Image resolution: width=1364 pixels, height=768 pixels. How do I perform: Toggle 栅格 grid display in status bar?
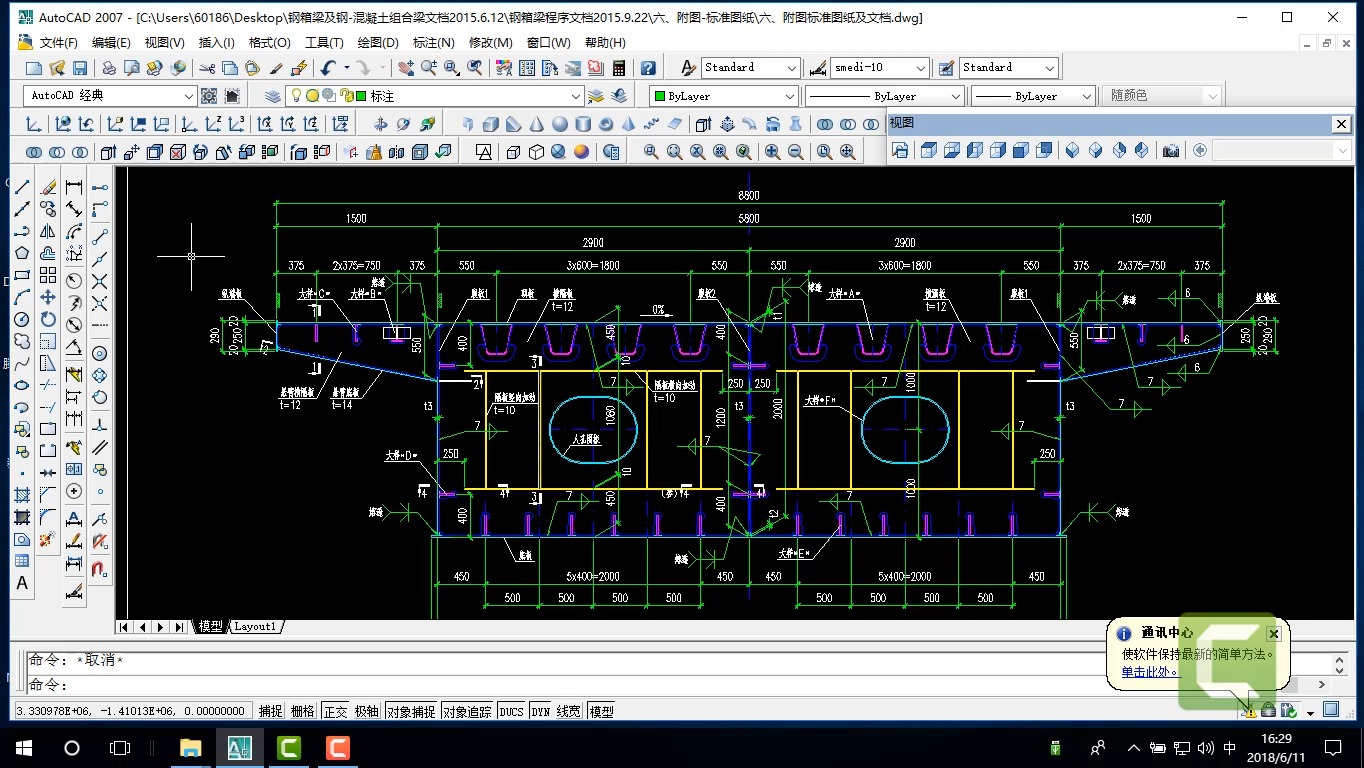pyautogui.click(x=302, y=711)
